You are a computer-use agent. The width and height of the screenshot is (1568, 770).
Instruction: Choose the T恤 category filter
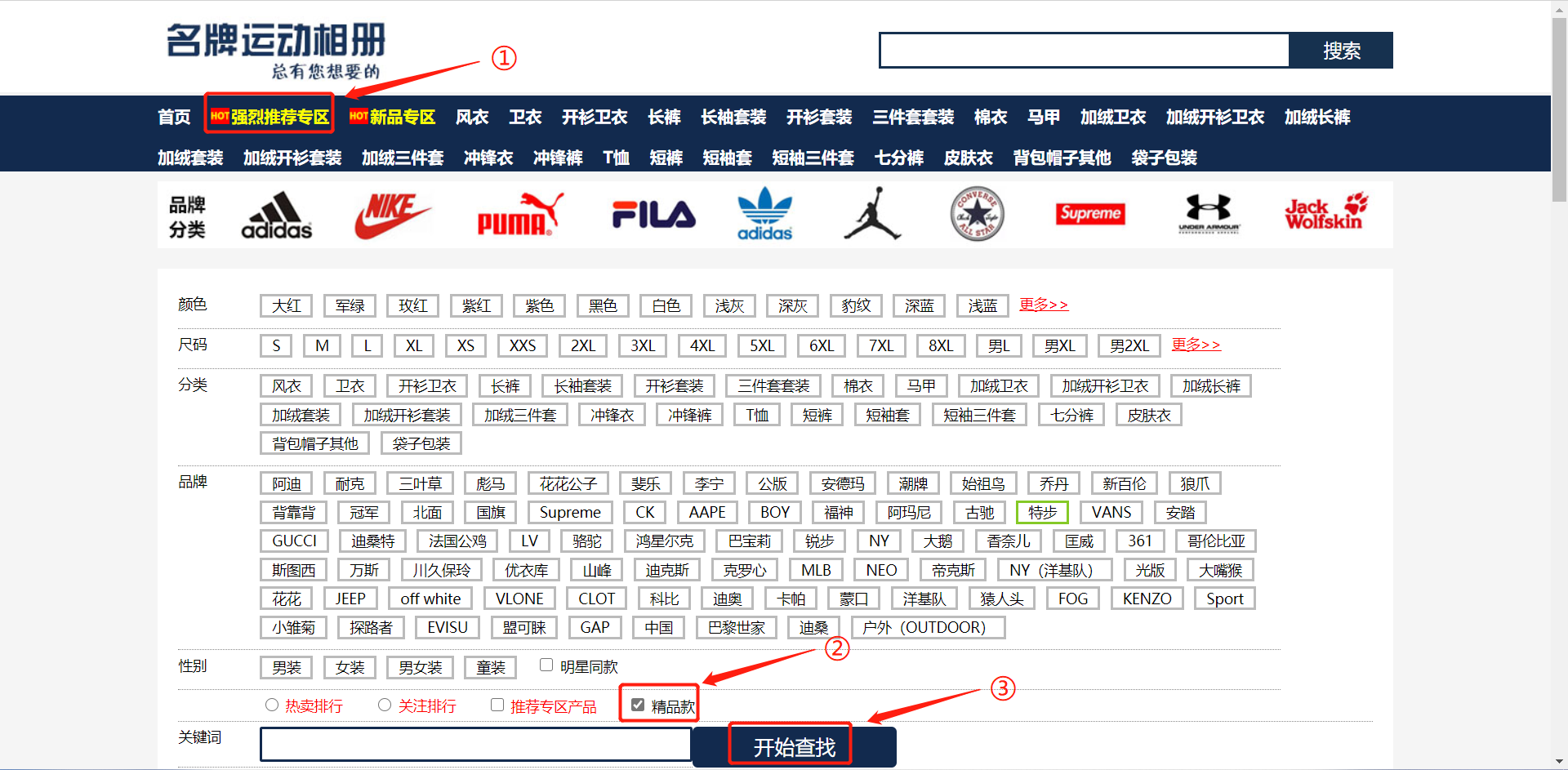tap(757, 415)
